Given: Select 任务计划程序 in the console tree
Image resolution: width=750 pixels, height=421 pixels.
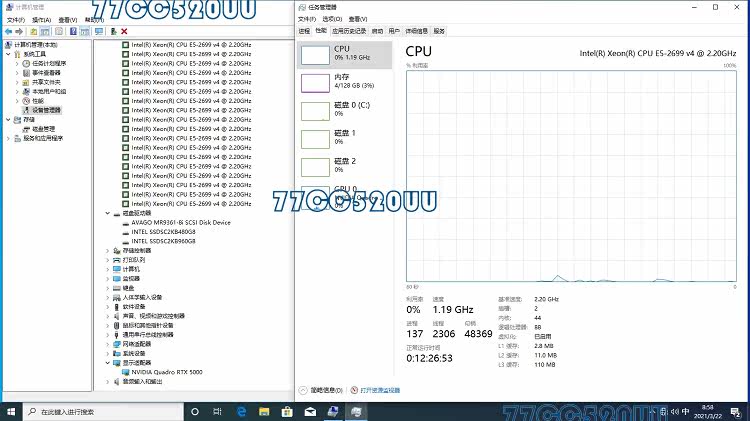Looking at the screenshot, I should point(49,63).
